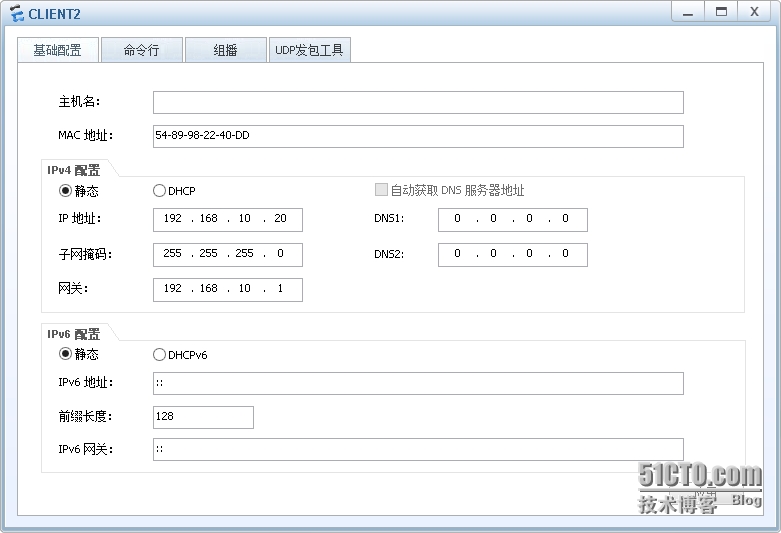The height and width of the screenshot is (533, 781).
Task: Select IPv4 静态 radio button
Action: coord(65,191)
